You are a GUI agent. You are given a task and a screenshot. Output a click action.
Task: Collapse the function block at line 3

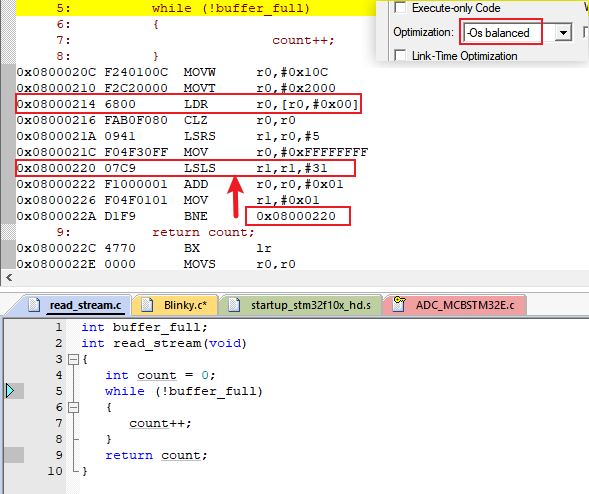[73, 360]
